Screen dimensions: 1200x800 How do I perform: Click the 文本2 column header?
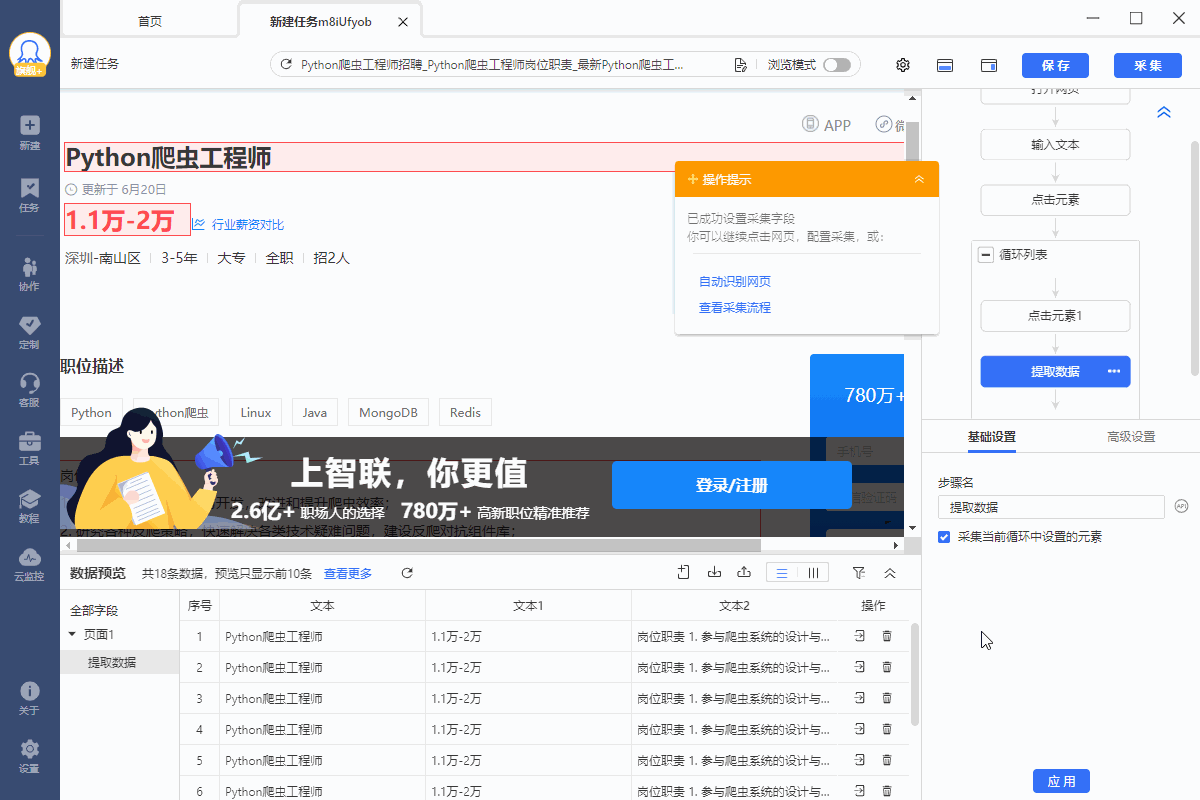click(x=734, y=606)
